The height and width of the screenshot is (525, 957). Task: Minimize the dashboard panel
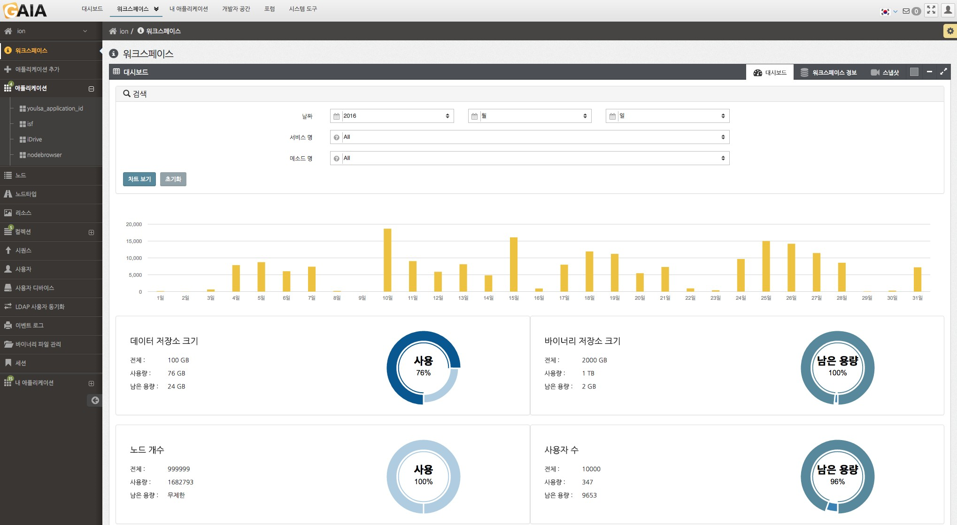click(929, 72)
